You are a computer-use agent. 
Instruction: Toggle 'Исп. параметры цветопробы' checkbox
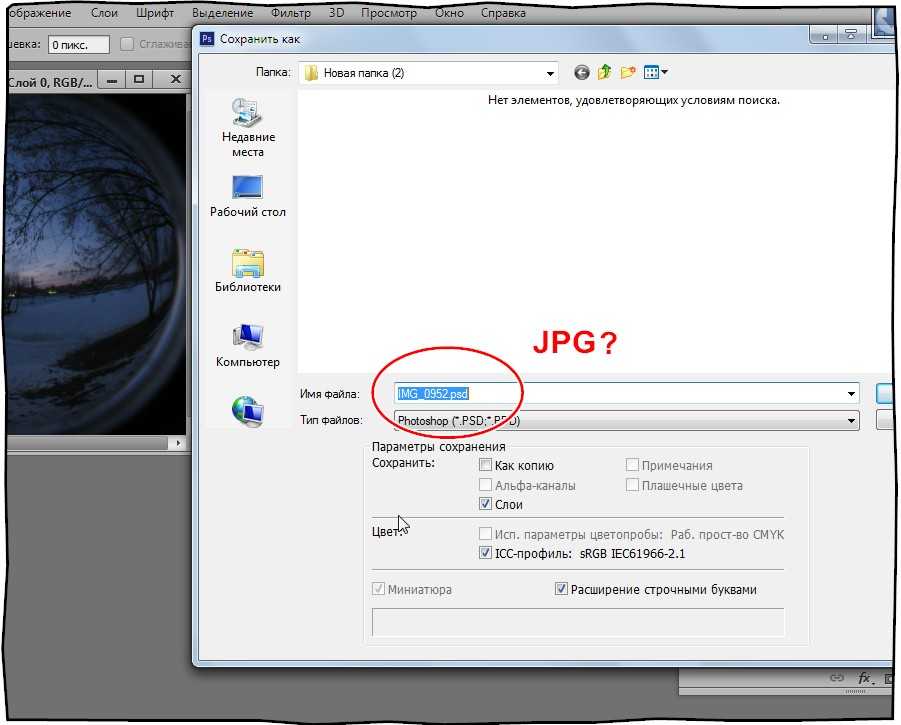486,534
